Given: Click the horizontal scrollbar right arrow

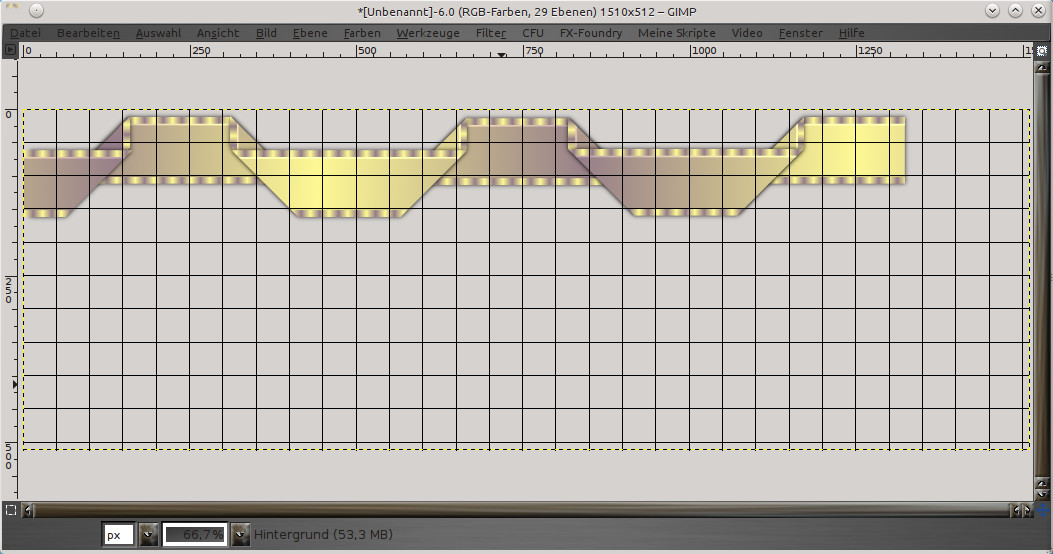Looking at the screenshot, I should 1026,510.
